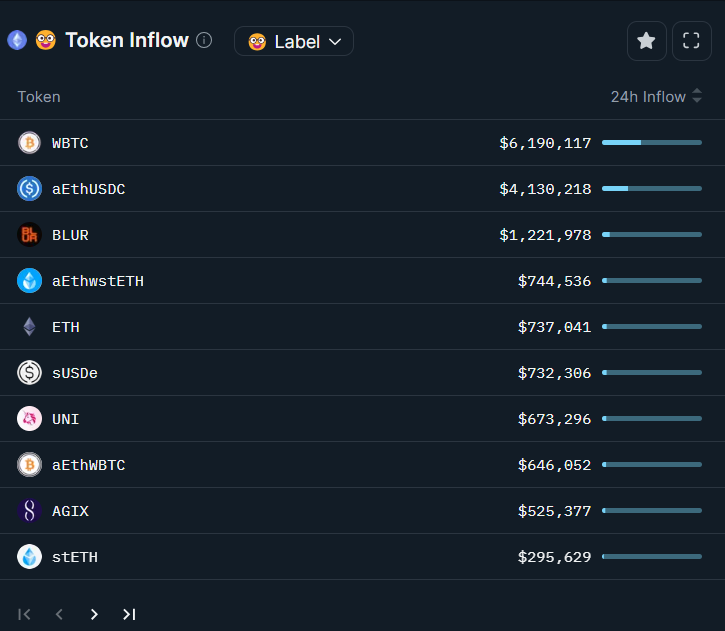Click the star favorite icon button
725x631 pixels.
pos(646,41)
